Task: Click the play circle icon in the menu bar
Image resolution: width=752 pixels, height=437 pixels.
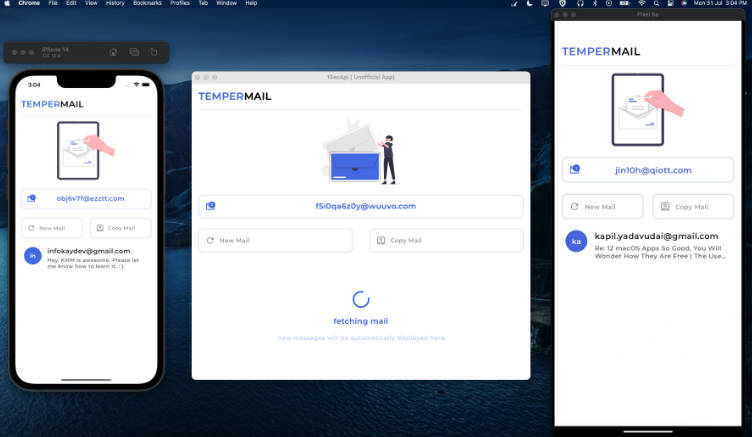Action: (609, 3)
